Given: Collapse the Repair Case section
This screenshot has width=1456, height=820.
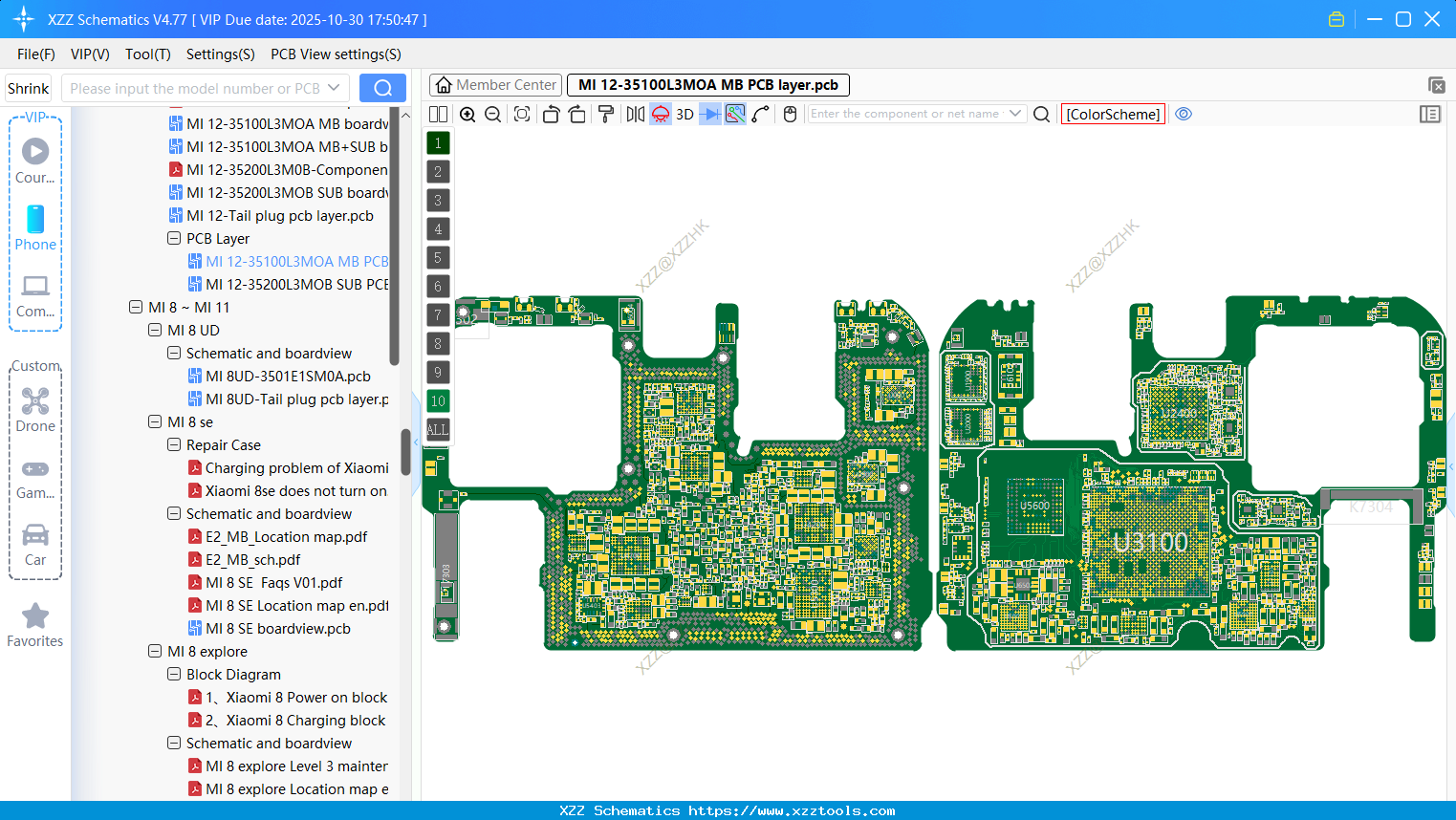Looking at the screenshot, I should point(174,444).
